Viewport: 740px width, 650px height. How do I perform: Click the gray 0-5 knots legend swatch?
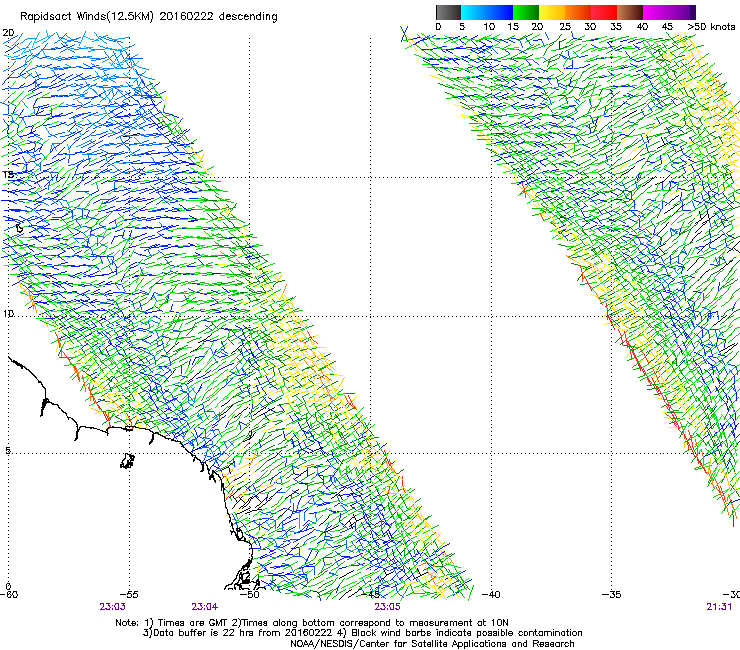pos(448,12)
